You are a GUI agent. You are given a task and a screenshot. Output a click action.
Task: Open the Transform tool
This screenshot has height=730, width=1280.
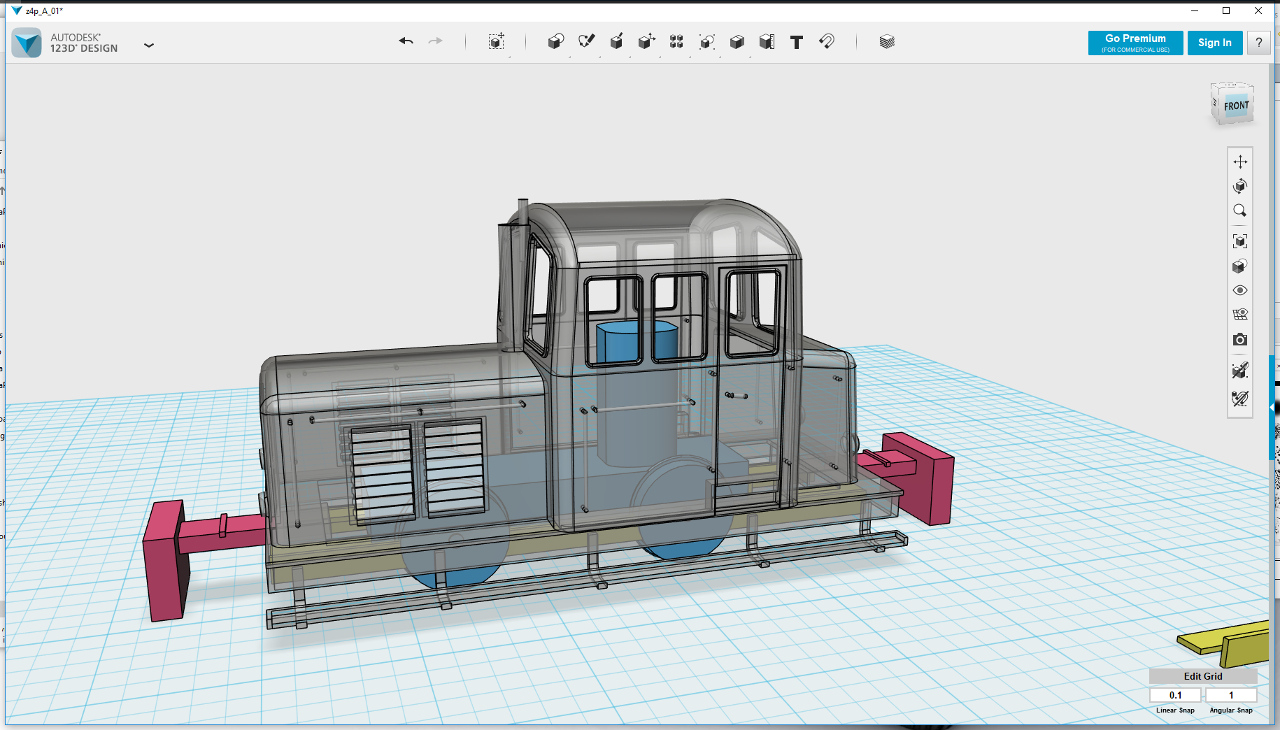[496, 42]
